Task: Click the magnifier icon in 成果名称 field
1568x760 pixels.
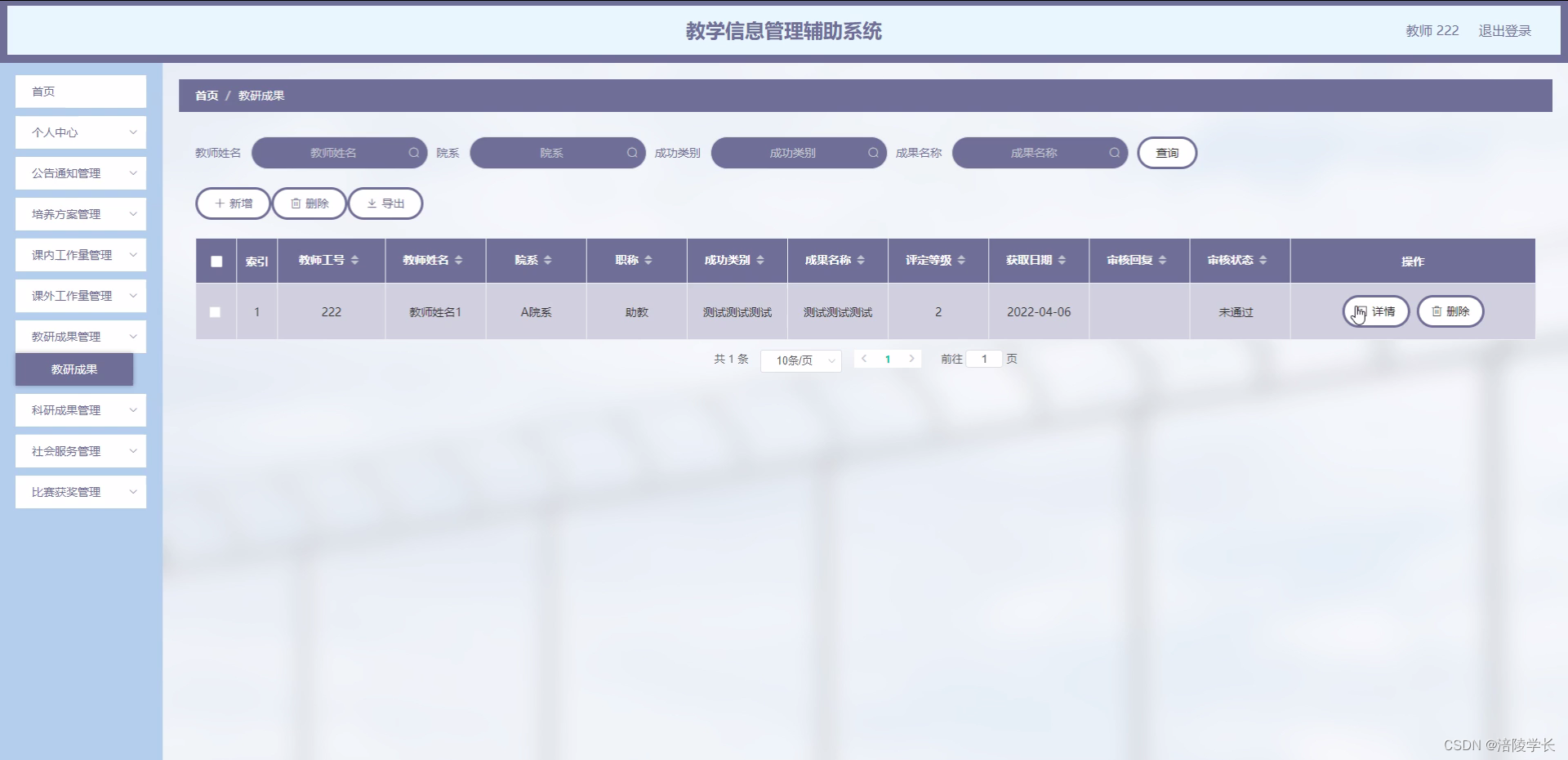Action: [1114, 153]
